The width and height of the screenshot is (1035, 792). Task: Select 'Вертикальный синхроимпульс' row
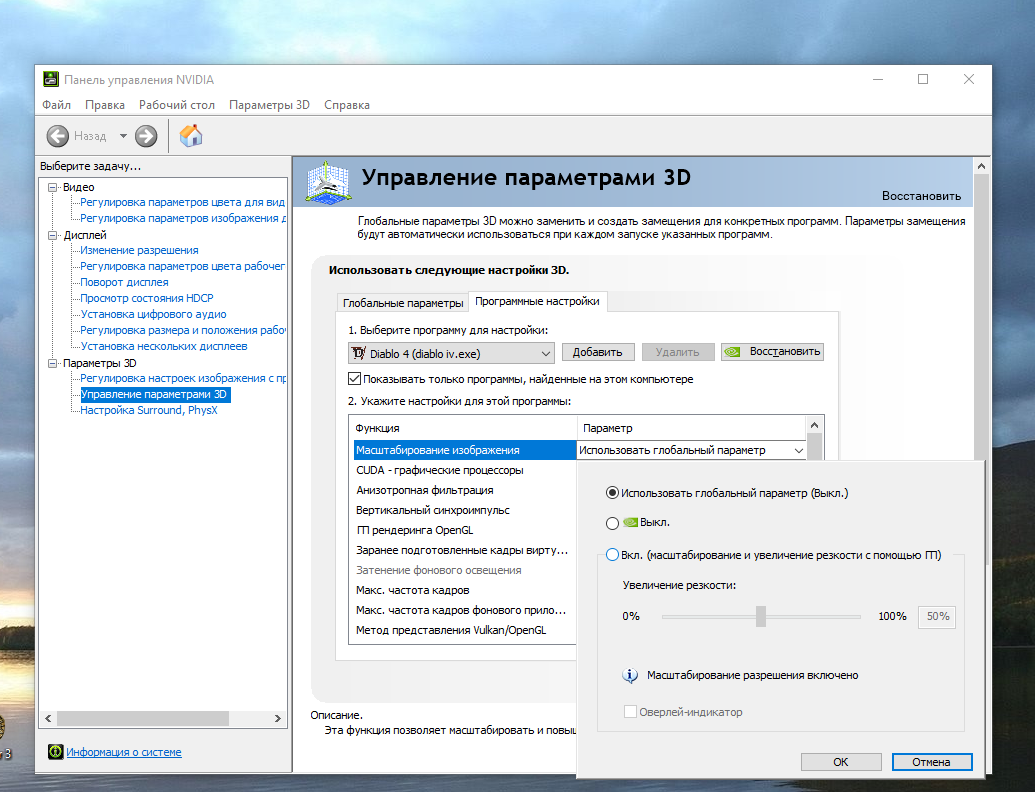[465, 510]
